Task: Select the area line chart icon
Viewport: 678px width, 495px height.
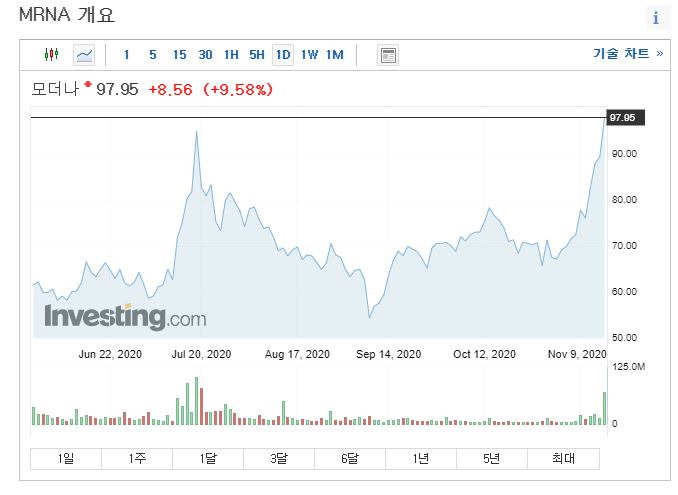Action: 84,55
